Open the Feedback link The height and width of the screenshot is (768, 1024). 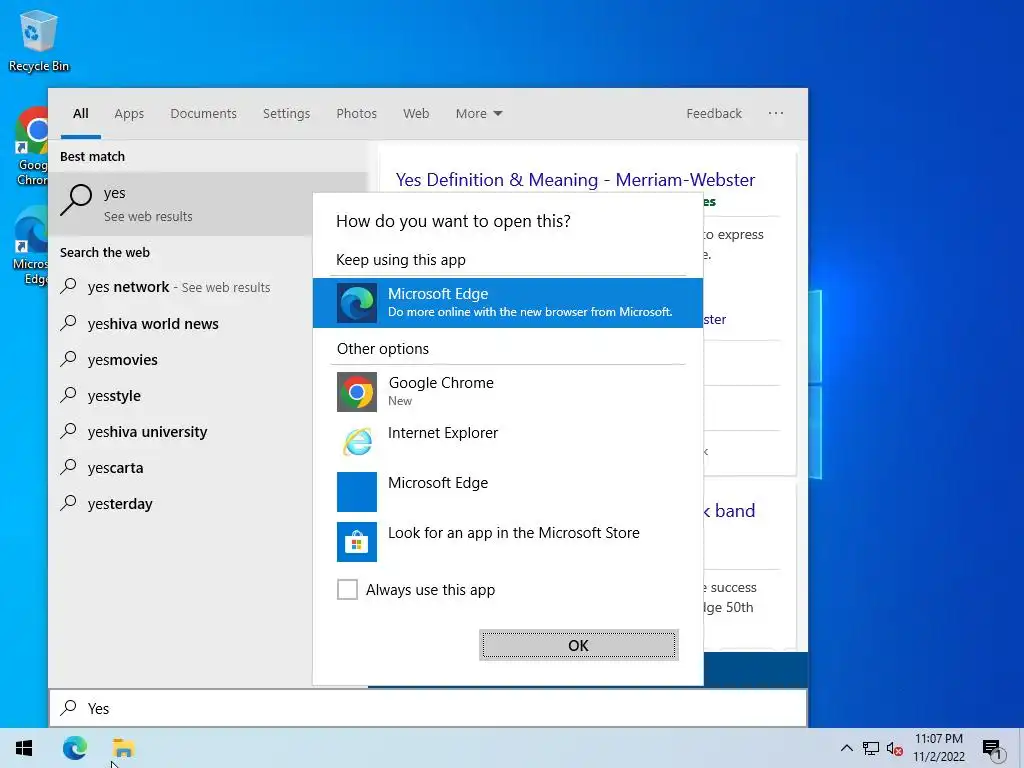coord(714,114)
